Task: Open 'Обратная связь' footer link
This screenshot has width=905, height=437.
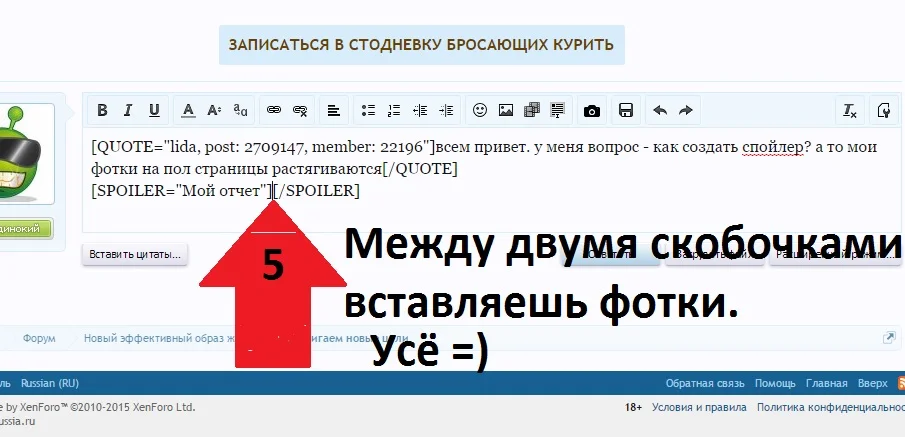Action: click(705, 383)
